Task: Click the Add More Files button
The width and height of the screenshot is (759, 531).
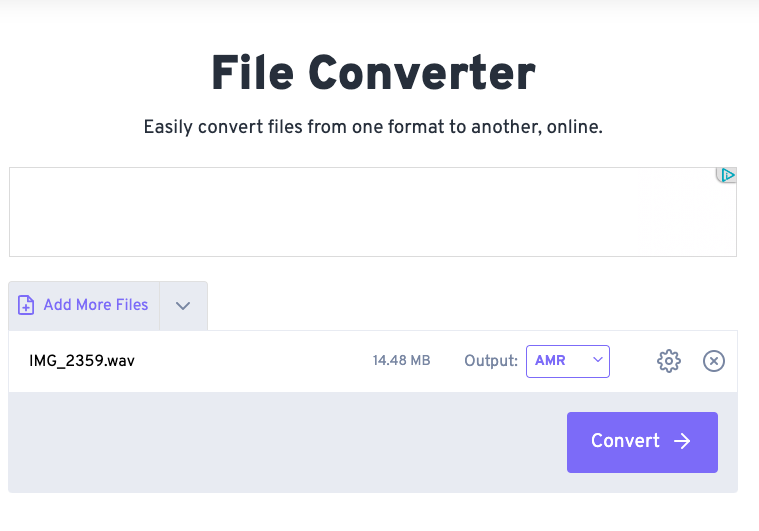Action: (84, 305)
